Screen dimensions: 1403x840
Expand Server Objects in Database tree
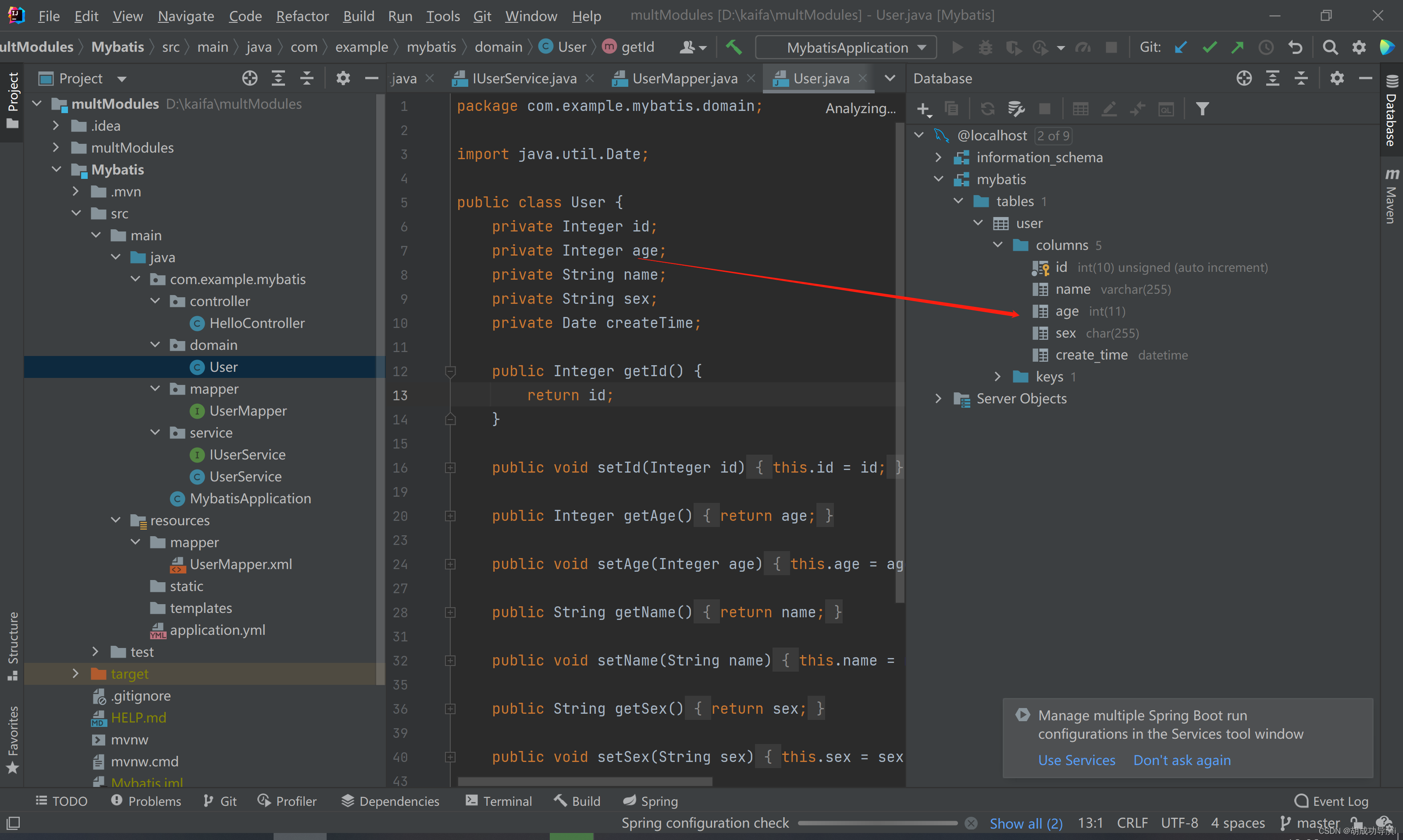[938, 399]
